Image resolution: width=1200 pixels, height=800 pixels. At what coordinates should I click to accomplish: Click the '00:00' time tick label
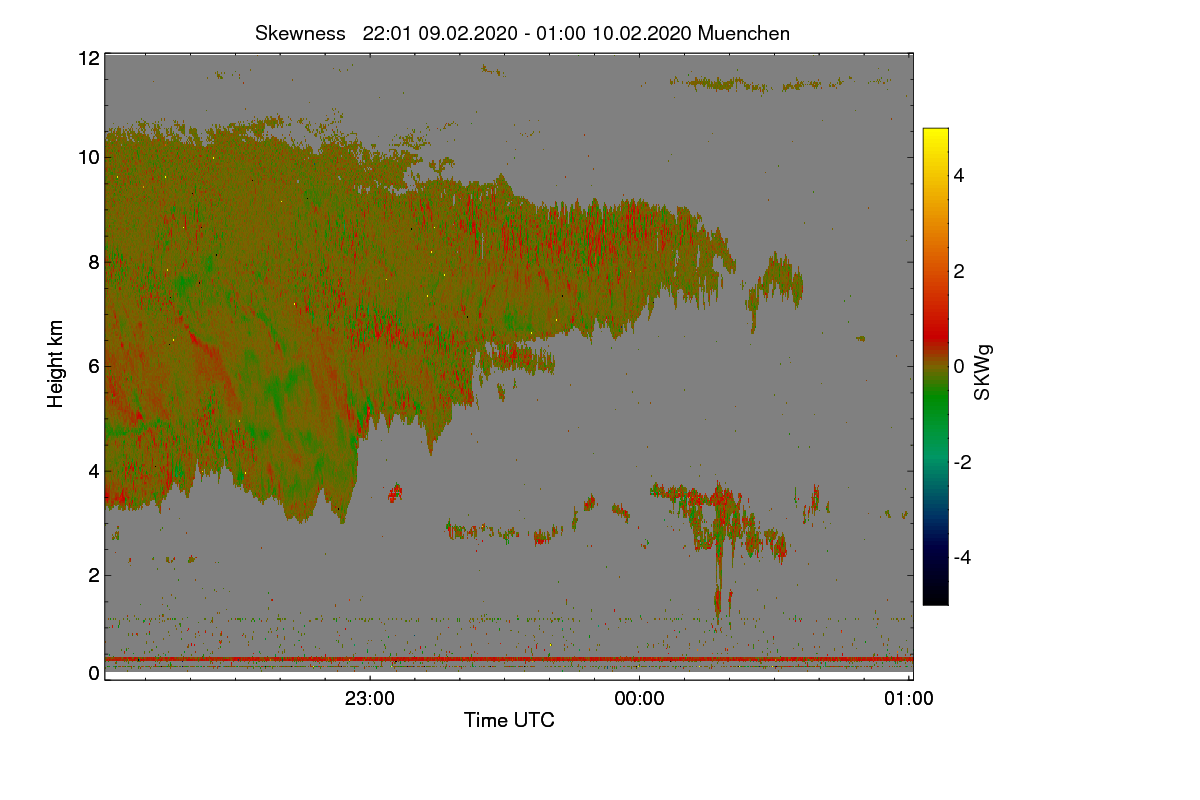[x=639, y=699]
